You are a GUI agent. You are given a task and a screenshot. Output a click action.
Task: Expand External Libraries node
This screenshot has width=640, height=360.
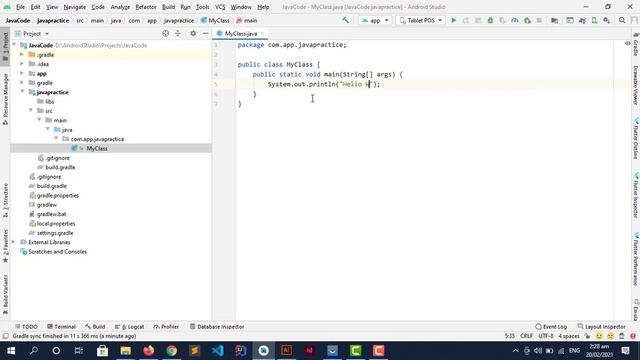click(x=14, y=242)
